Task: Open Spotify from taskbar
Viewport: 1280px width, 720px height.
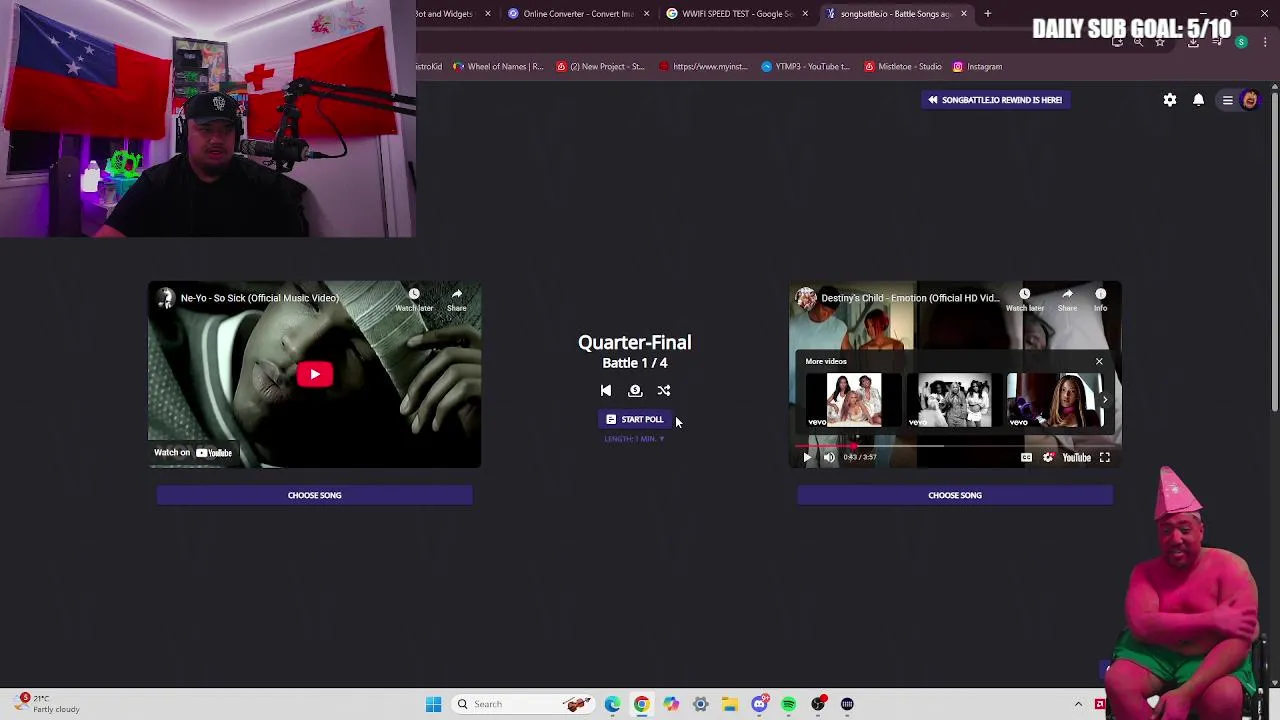Action: coord(789,704)
